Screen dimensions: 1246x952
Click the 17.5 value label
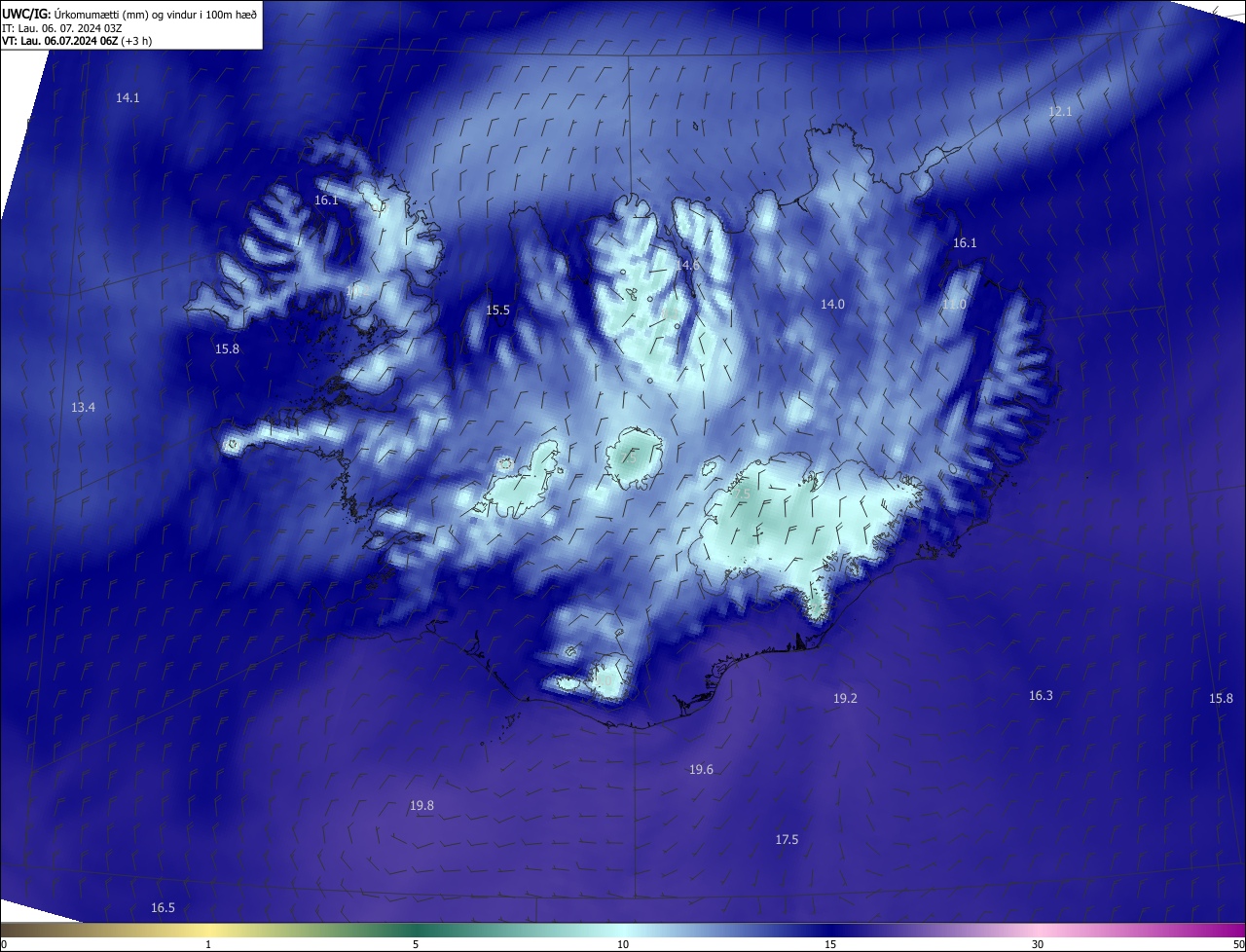pyautogui.click(x=787, y=840)
